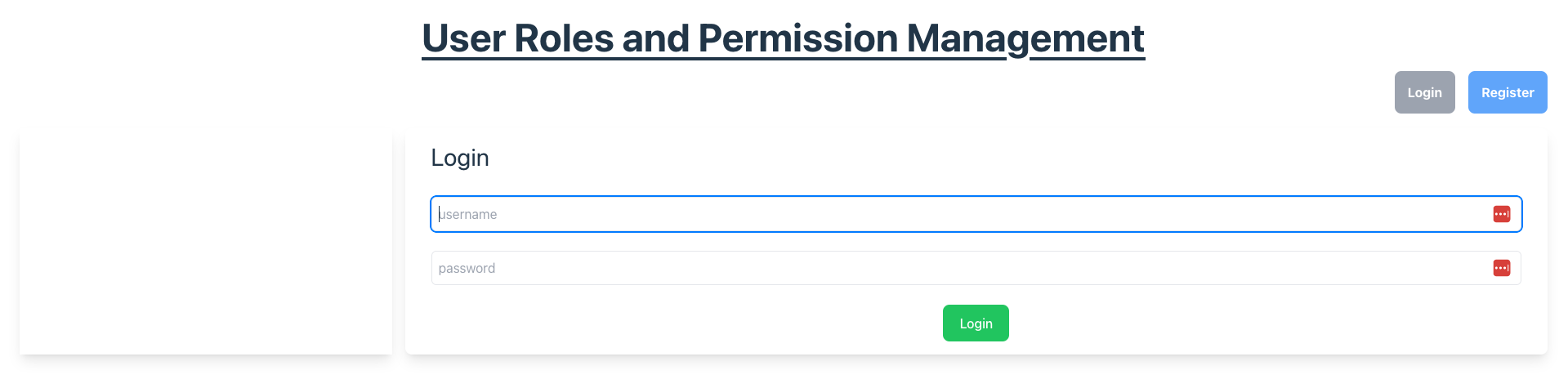Screen dimensions: 1568x388
Task: Click the Login heading text in form
Action: [x=460, y=158]
